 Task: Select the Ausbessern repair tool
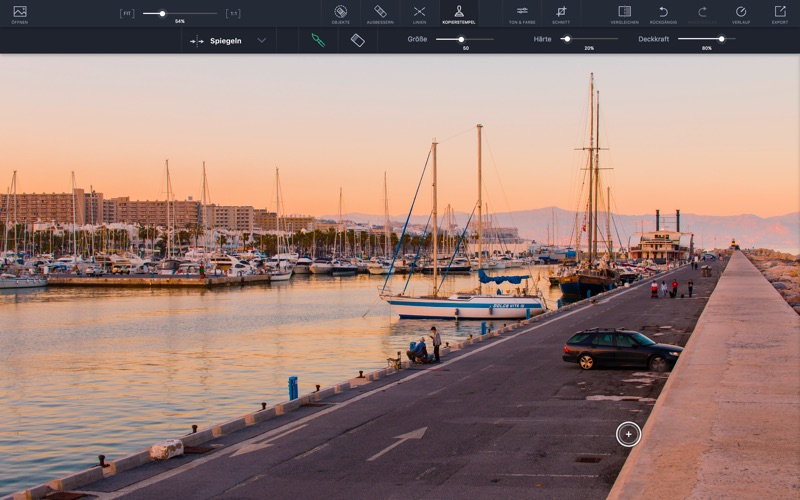click(x=380, y=14)
